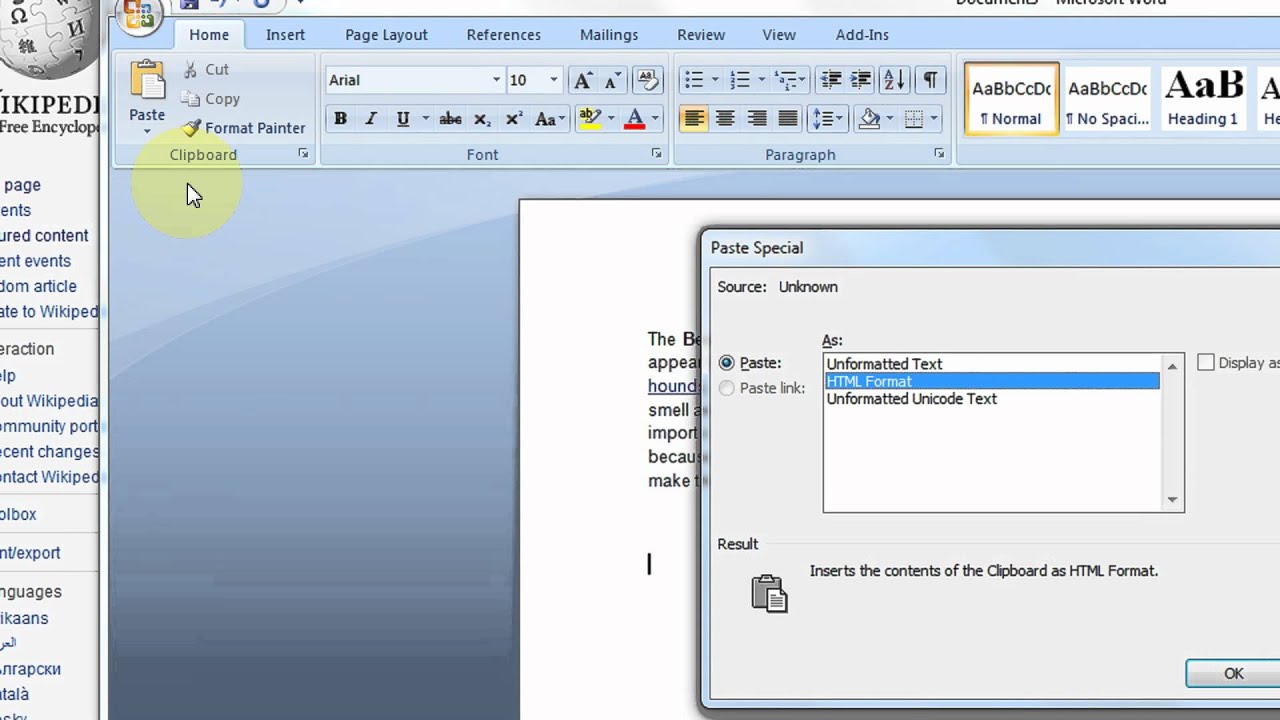Open the View ribbon tab

coord(779,35)
